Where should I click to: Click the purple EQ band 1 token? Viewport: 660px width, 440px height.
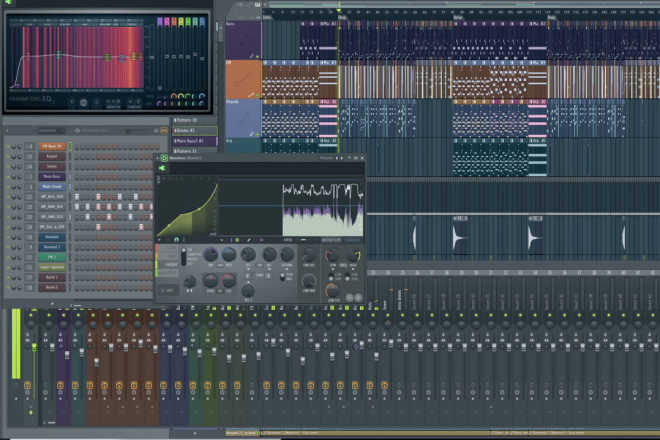point(160,21)
